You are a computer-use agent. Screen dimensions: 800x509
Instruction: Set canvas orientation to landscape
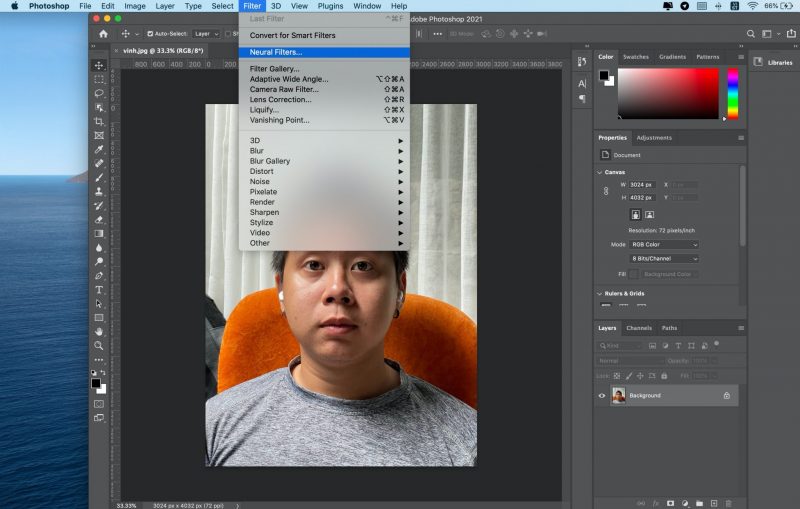[x=649, y=215]
